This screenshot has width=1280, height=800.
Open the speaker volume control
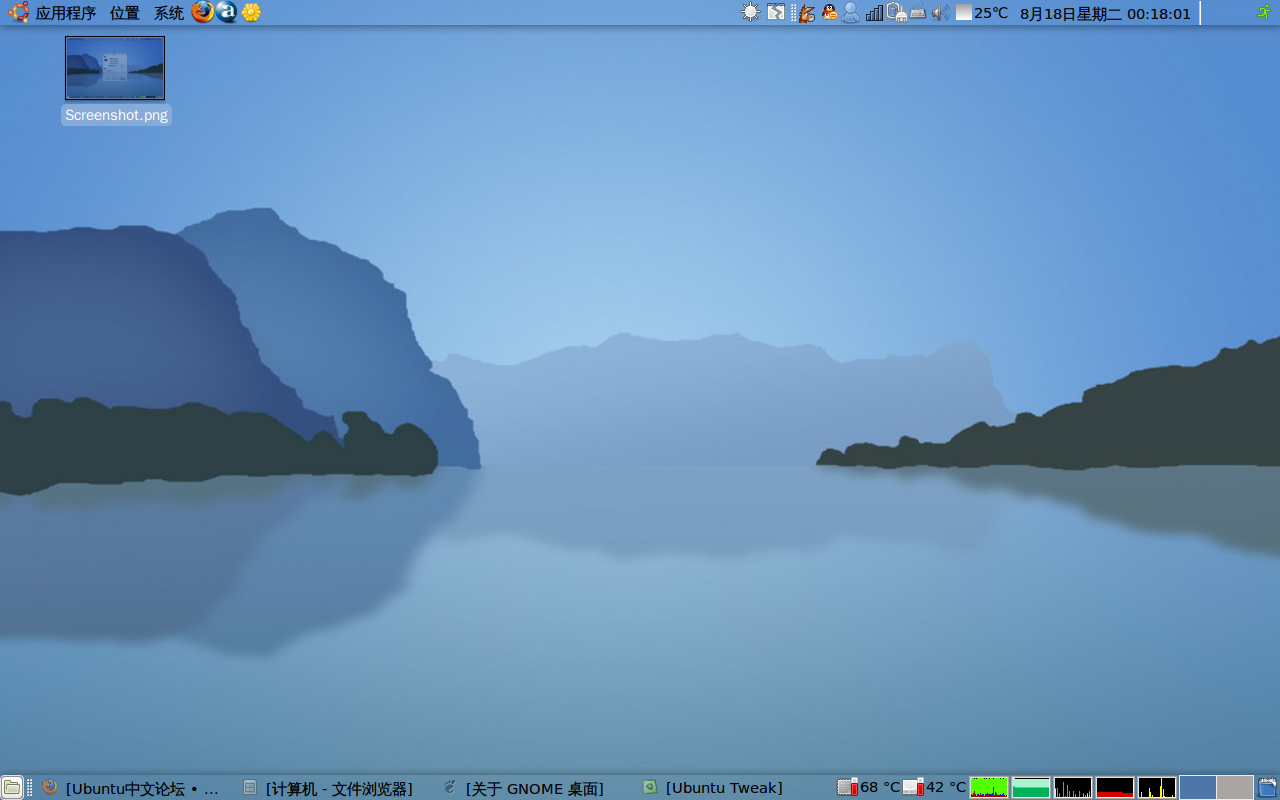point(940,12)
